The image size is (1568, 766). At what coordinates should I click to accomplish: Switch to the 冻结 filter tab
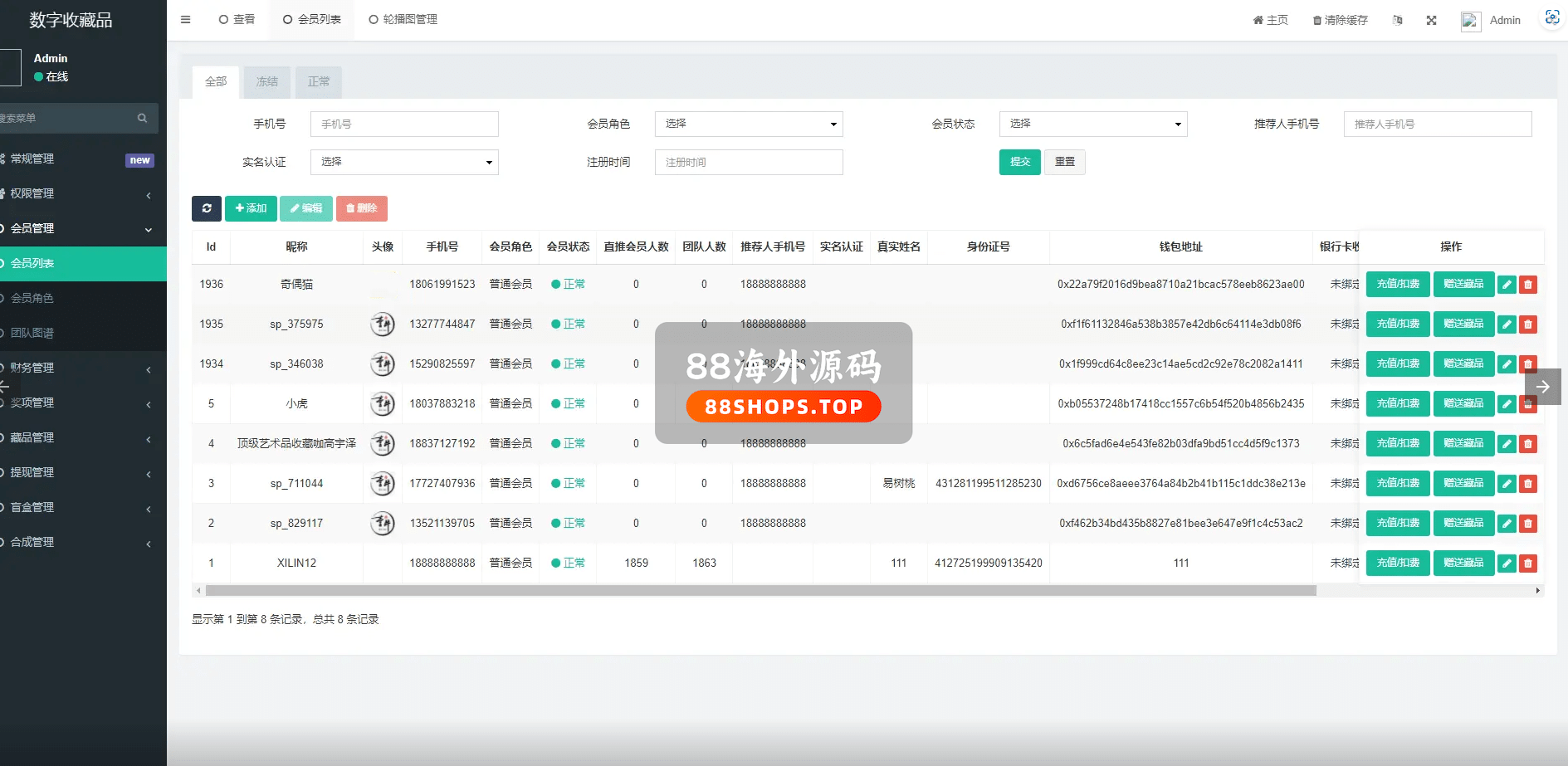(267, 81)
